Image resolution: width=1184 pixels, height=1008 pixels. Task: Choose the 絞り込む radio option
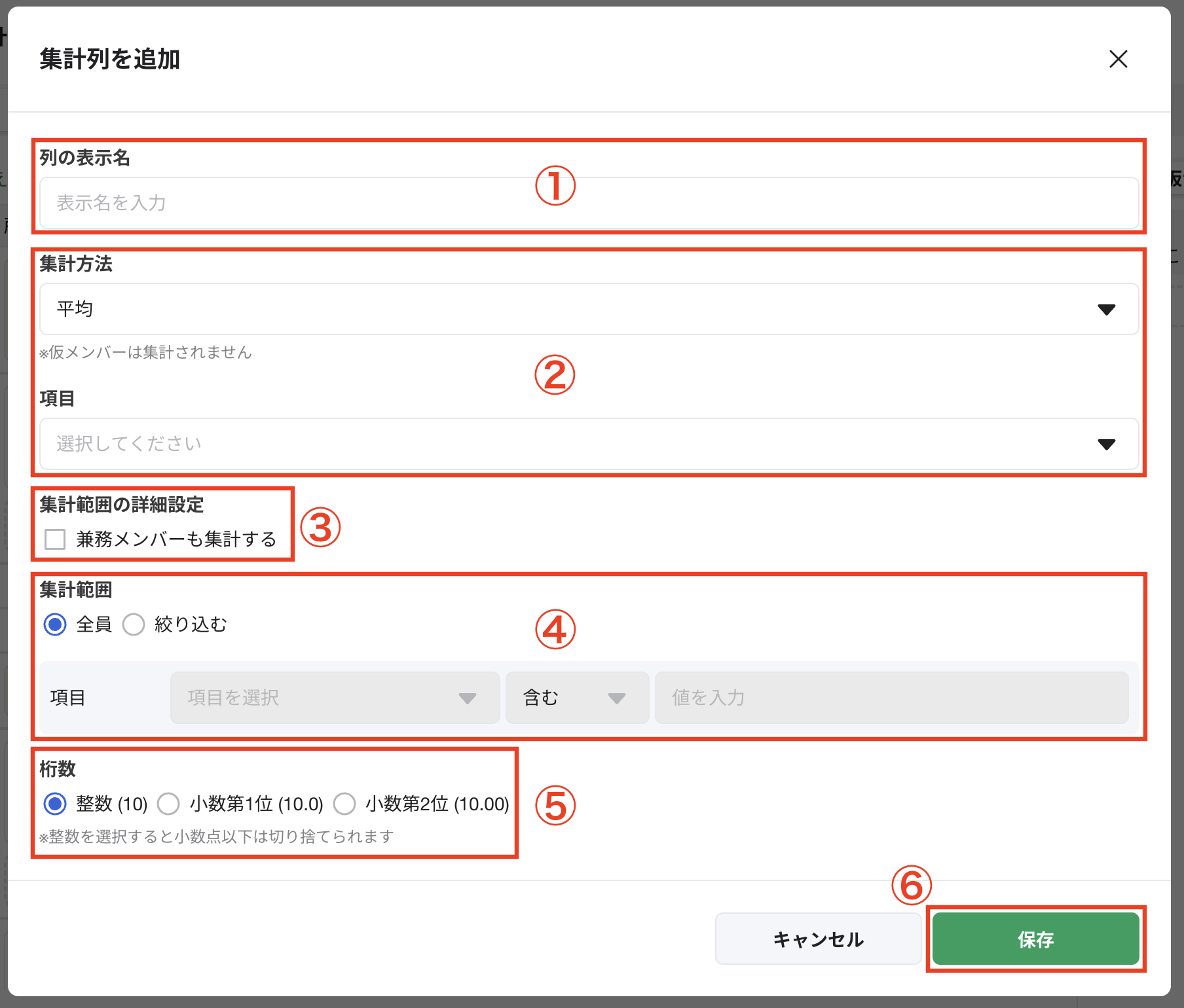[134, 624]
